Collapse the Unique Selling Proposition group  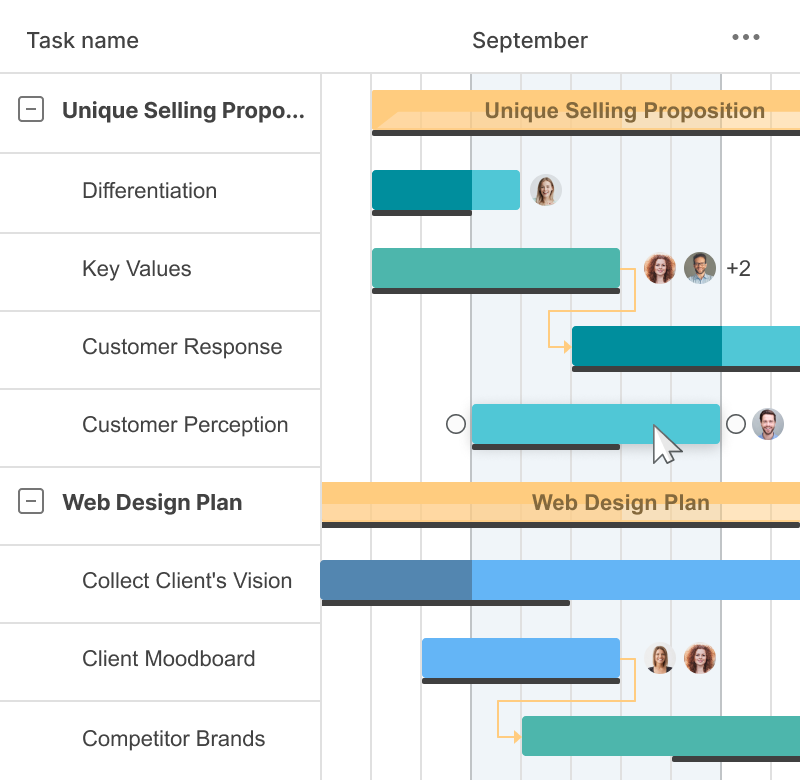(x=32, y=110)
